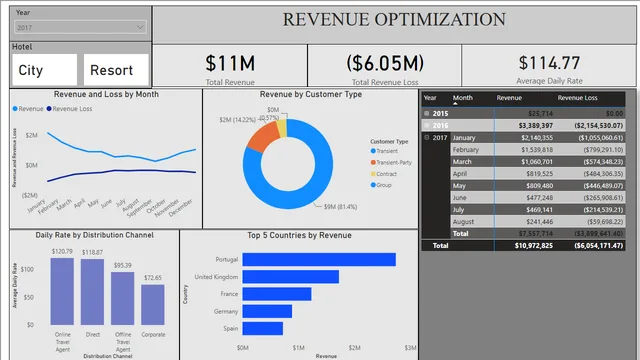
Task: Click the Revenue and Loss by Month title
Action: [106, 94]
